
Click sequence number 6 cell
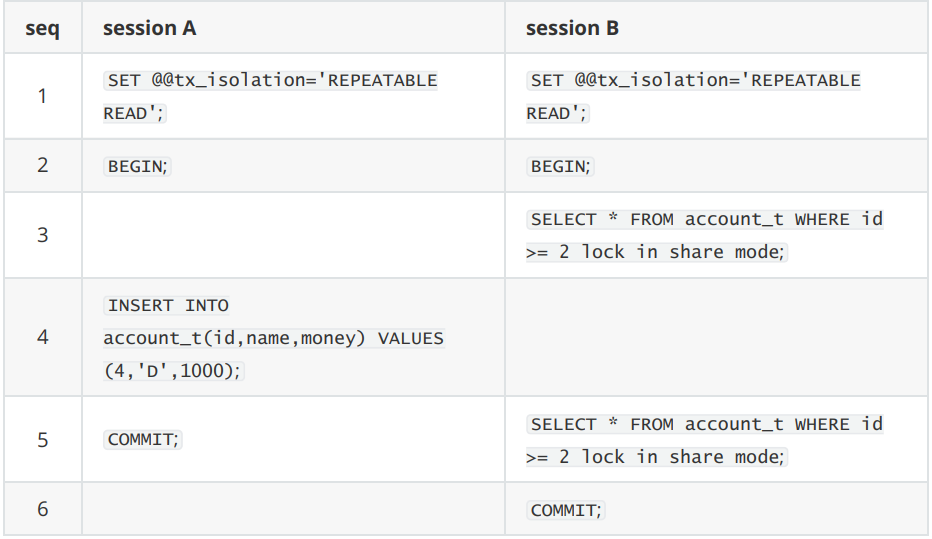coord(43,509)
